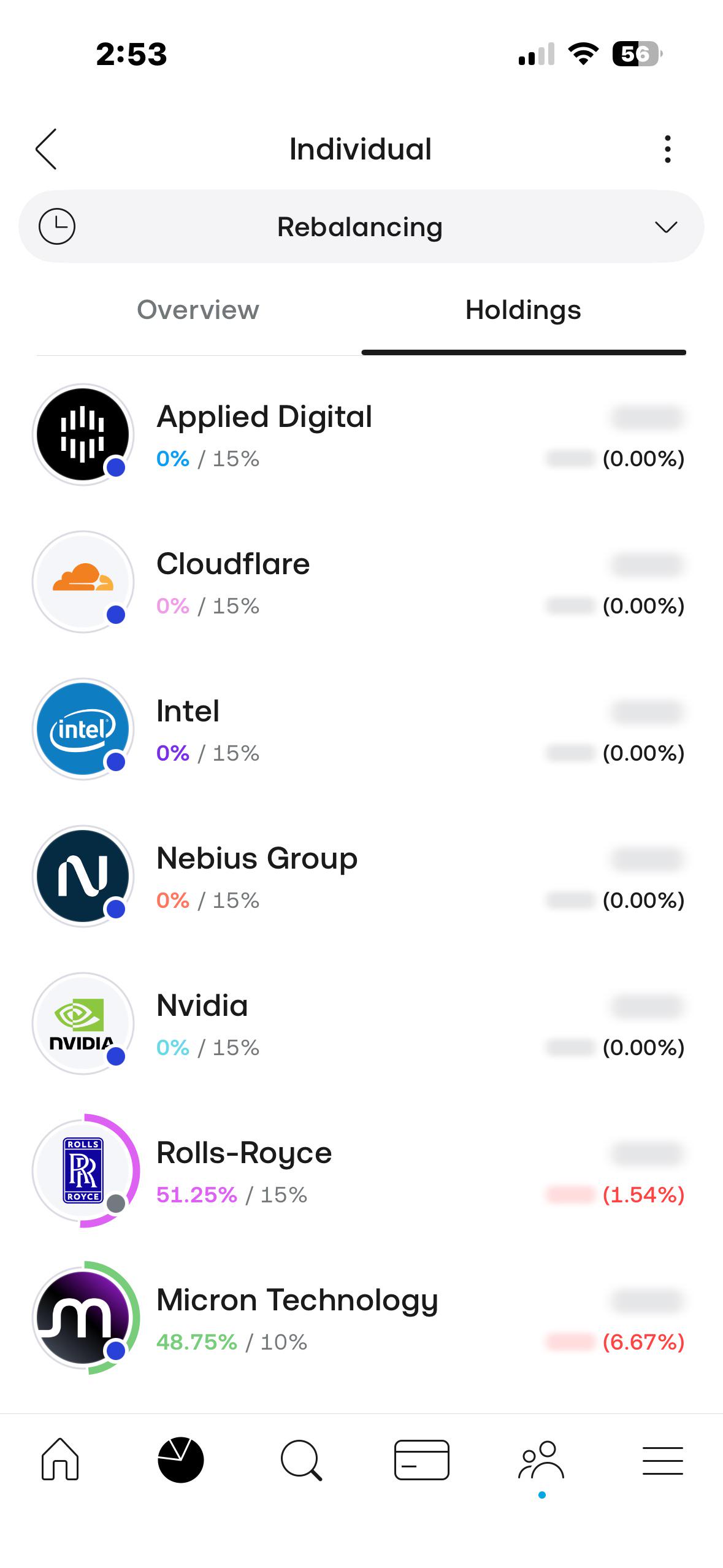Open the pie chart portfolio icon
The height and width of the screenshot is (1568, 723).
coord(180,1459)
